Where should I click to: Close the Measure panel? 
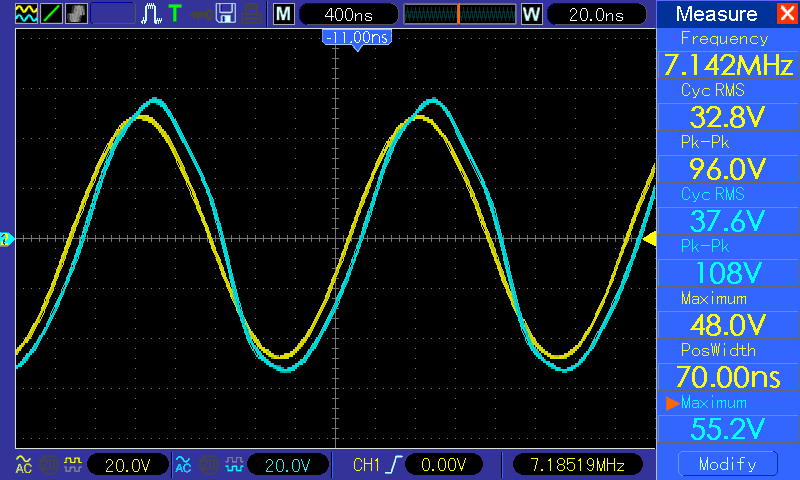tap(786, 14)
